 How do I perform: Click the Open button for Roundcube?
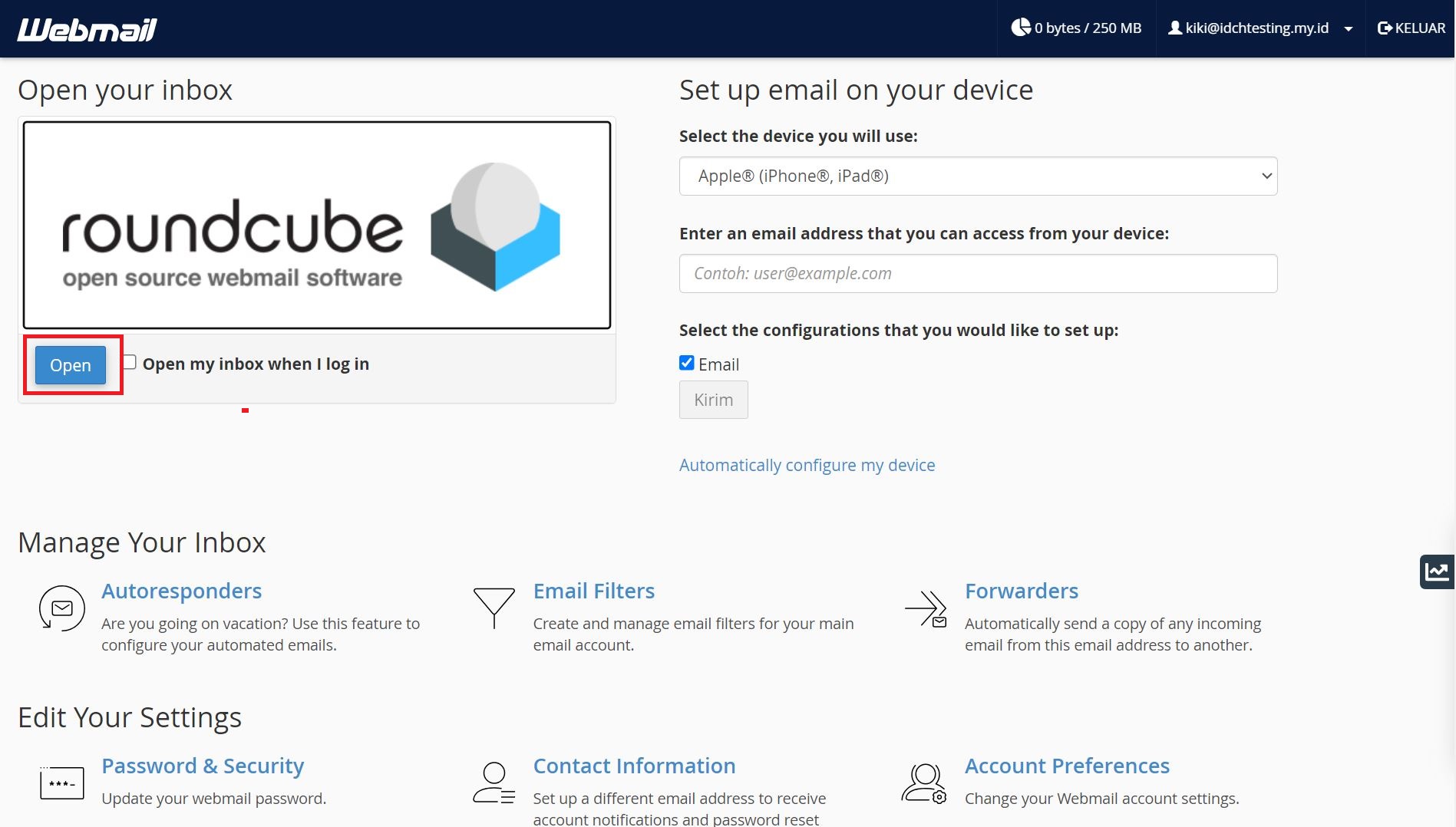point(69,365)
